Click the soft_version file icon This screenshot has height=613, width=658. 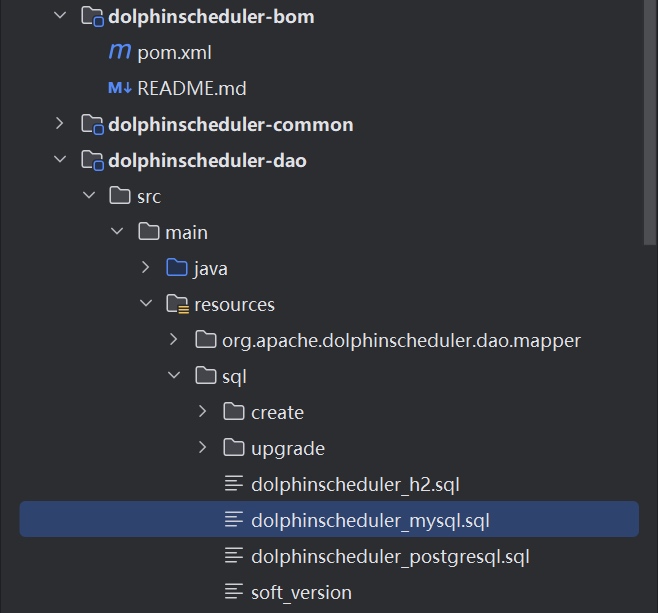pos(234,592)
